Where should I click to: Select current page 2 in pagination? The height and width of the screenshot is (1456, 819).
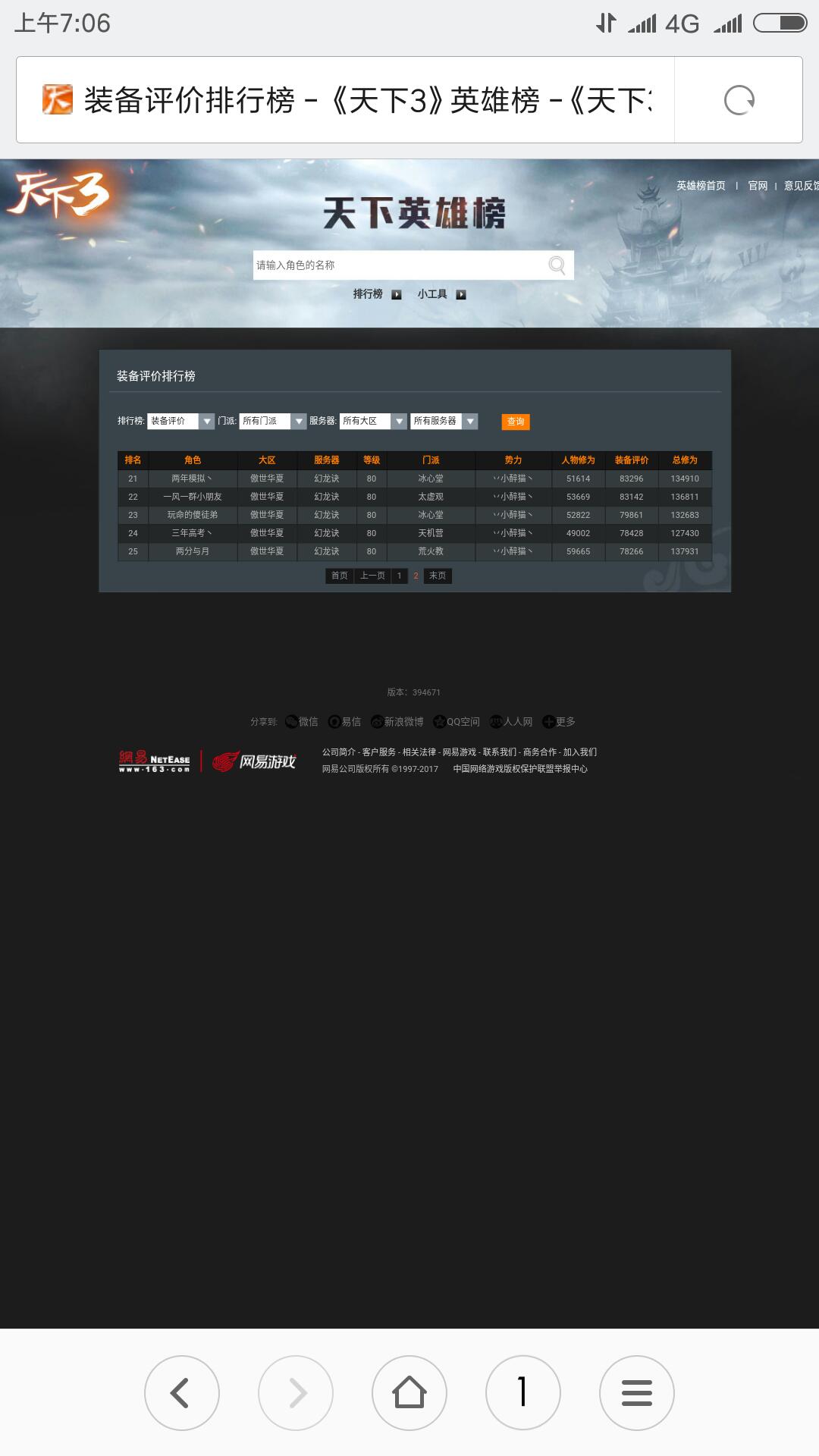coord(416,576)
